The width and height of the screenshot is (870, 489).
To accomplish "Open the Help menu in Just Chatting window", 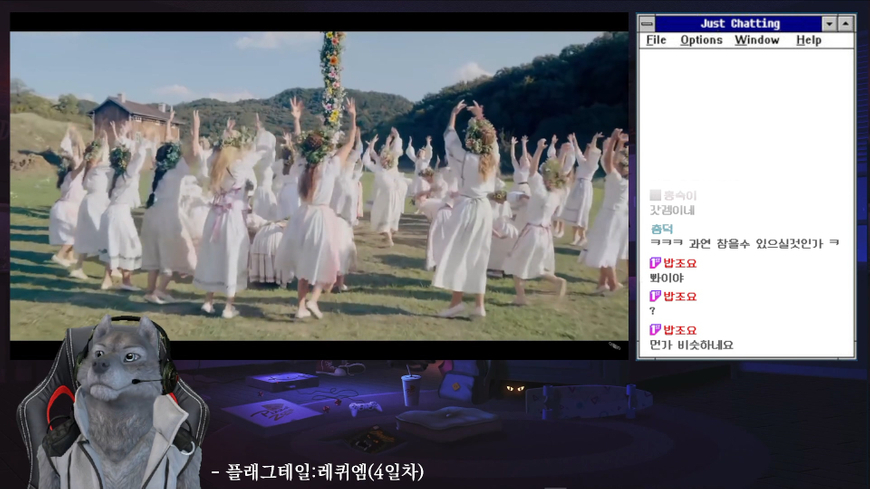I will point(808,40).
